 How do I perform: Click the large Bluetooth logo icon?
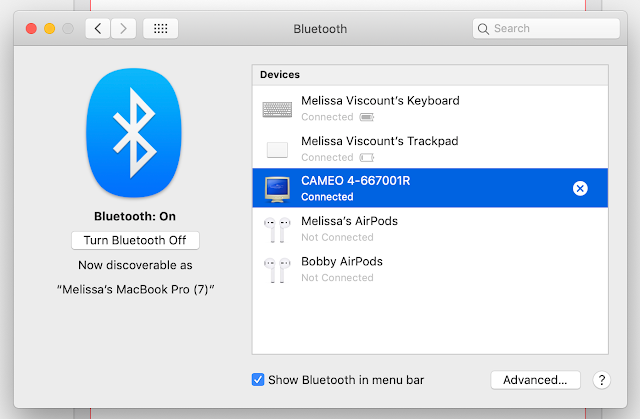pyautogui.click(x=134, y=133)
